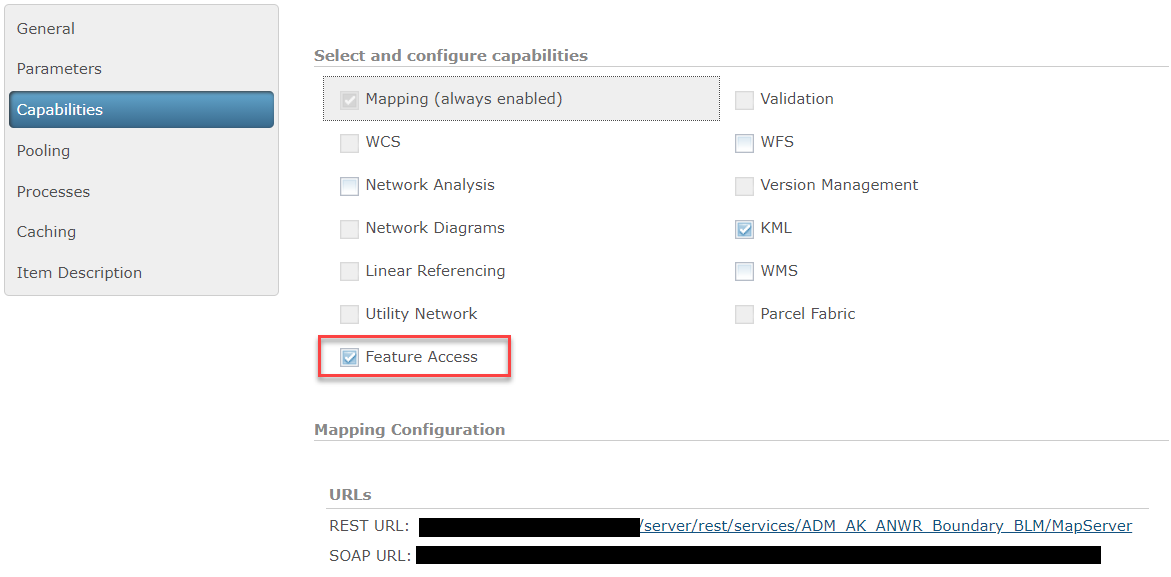Enable Network Diagrams support
The image size is (1171, 577).
tap(349, 228)
